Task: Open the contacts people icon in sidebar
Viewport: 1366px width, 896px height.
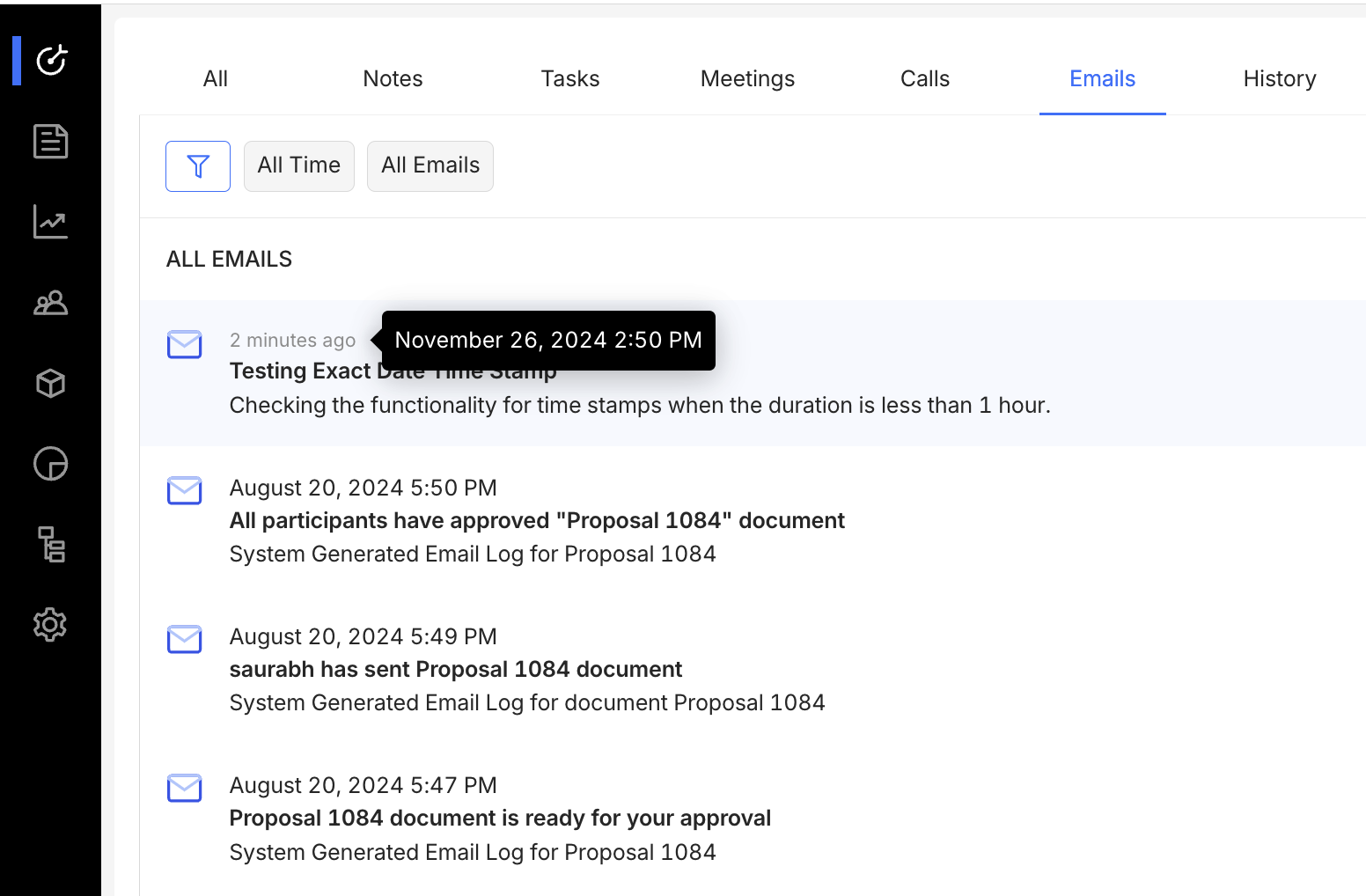Action: (x=51, y=303)
